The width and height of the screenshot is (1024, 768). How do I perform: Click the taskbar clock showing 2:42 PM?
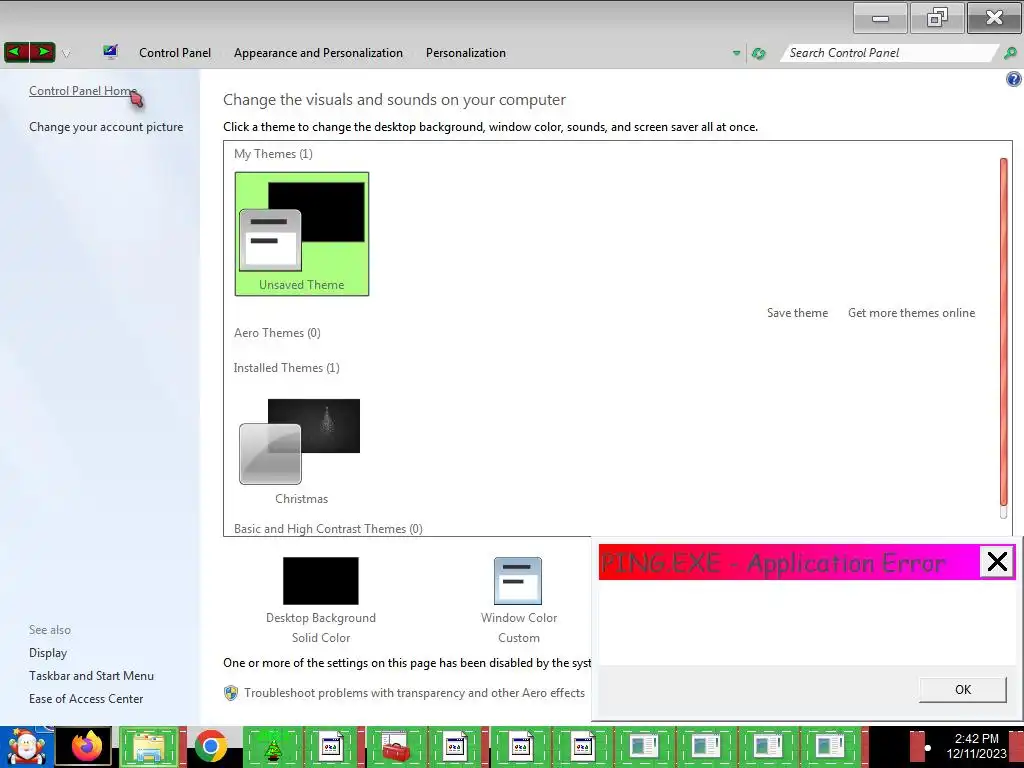(976, 746)
